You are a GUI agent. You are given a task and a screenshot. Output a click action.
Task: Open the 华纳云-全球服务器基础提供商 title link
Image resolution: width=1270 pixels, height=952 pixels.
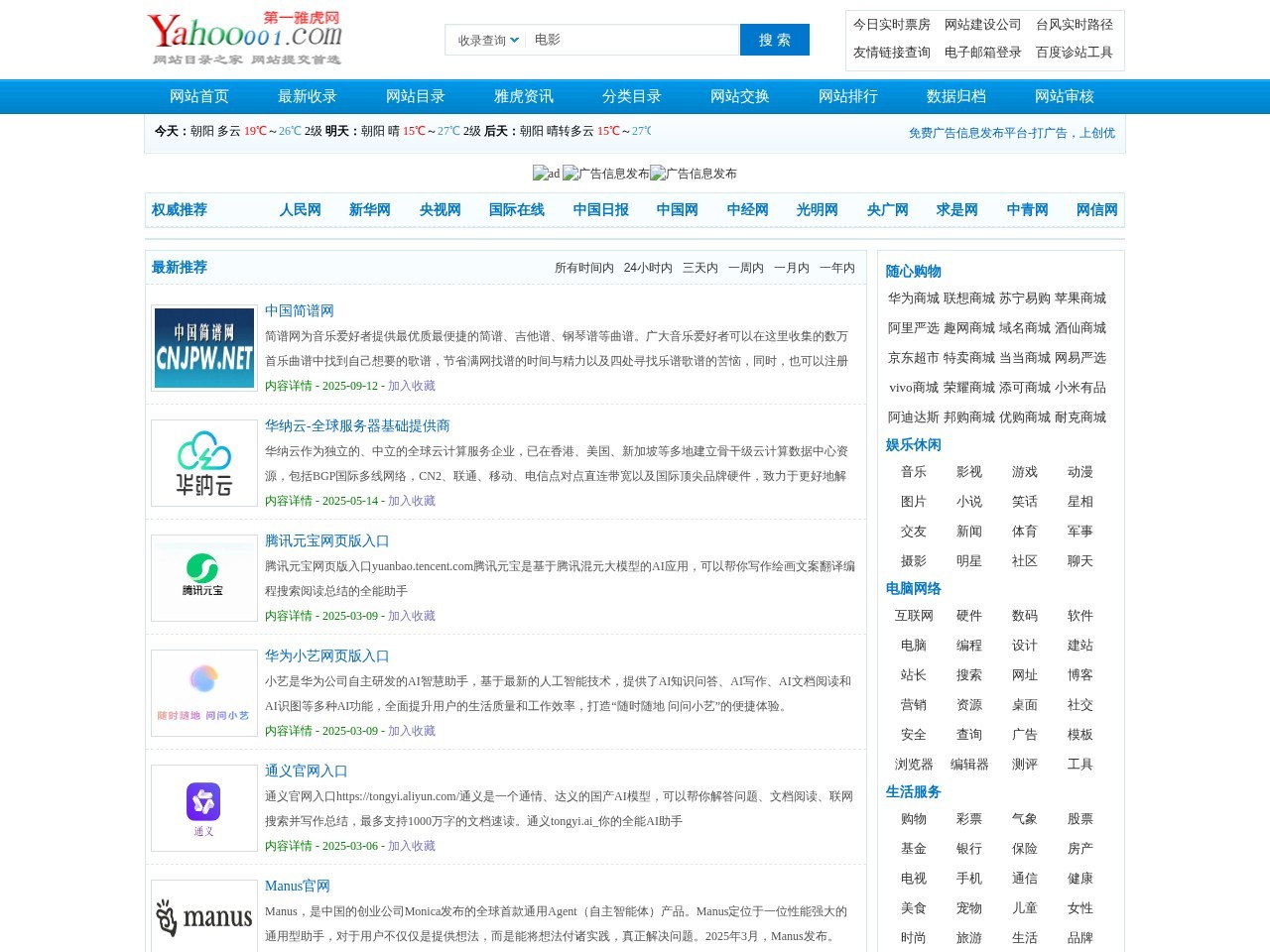pos(357,426)
